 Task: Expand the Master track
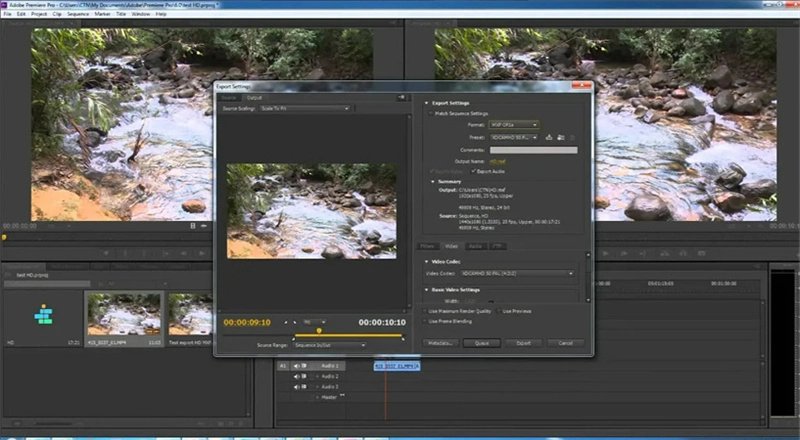pyautogui.click(x=317, y=397)
